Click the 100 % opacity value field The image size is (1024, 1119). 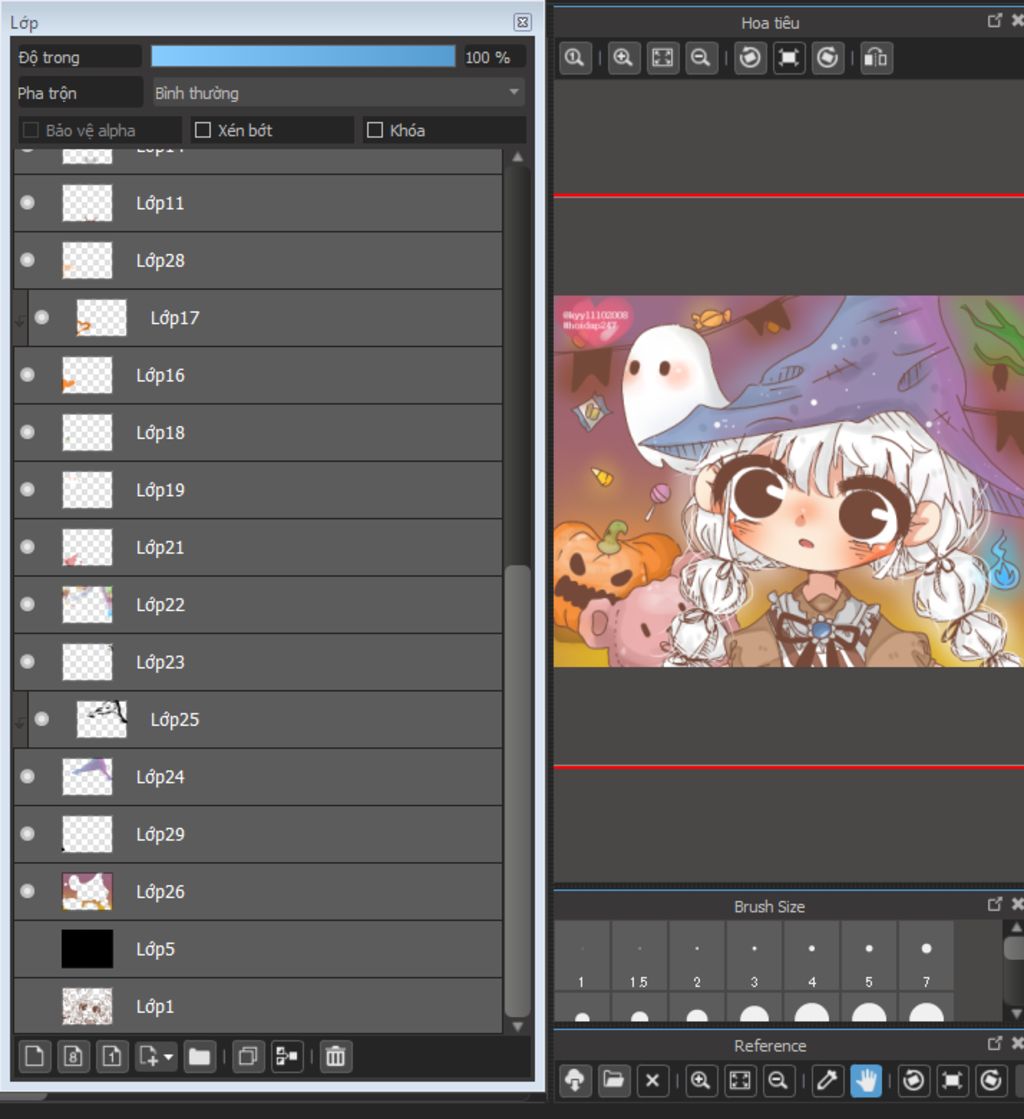pyautogui.click(x=494, y=57)
